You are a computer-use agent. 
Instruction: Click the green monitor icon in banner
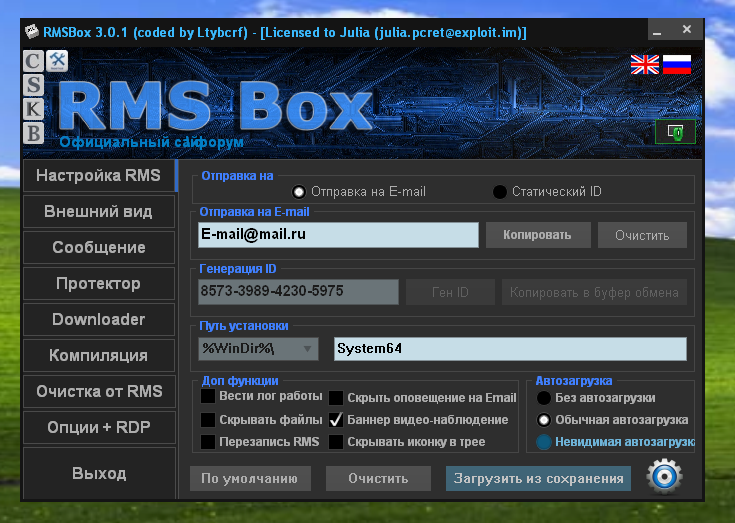pos(675,131)
